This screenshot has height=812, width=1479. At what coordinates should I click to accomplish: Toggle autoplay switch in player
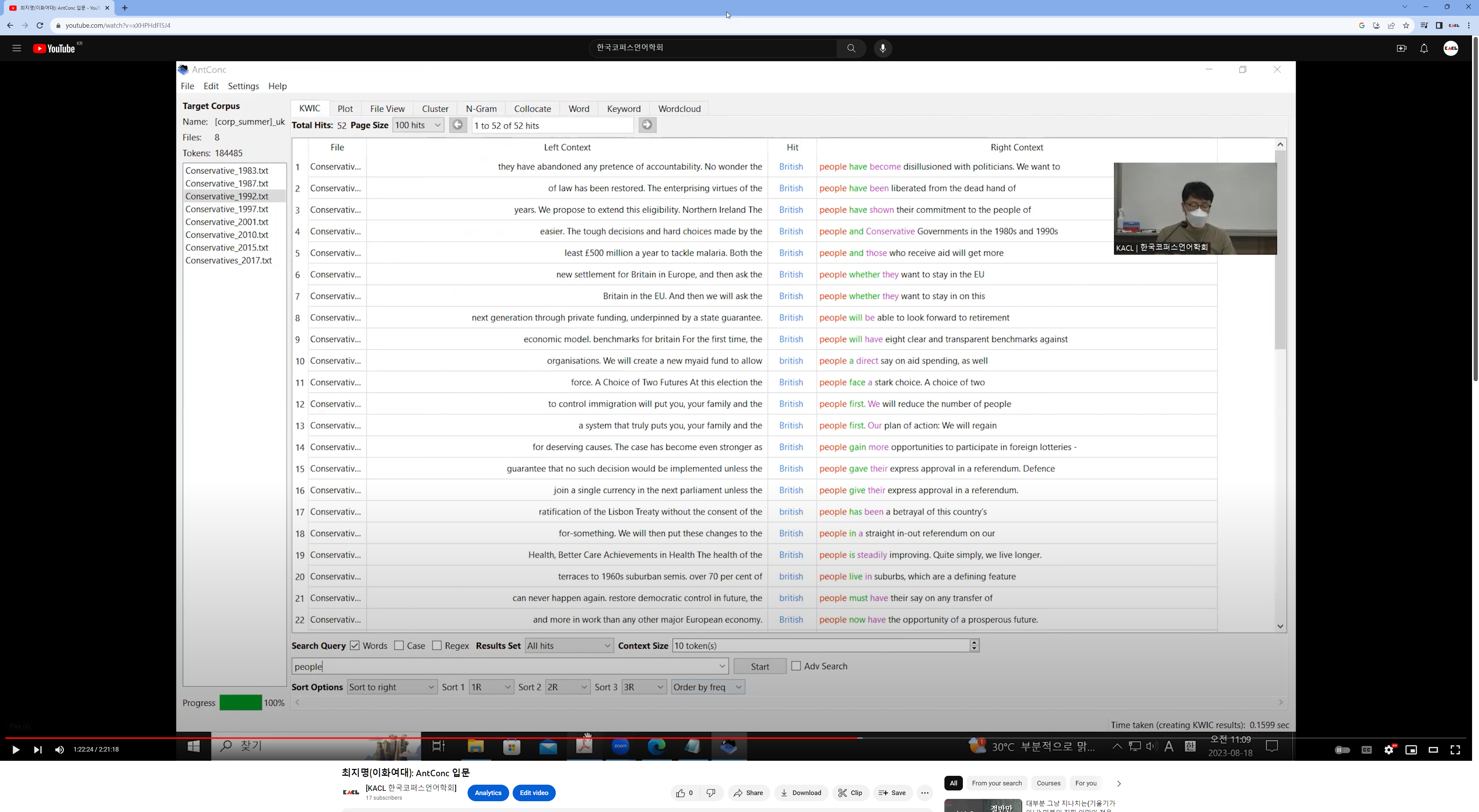click(1342, 750)
